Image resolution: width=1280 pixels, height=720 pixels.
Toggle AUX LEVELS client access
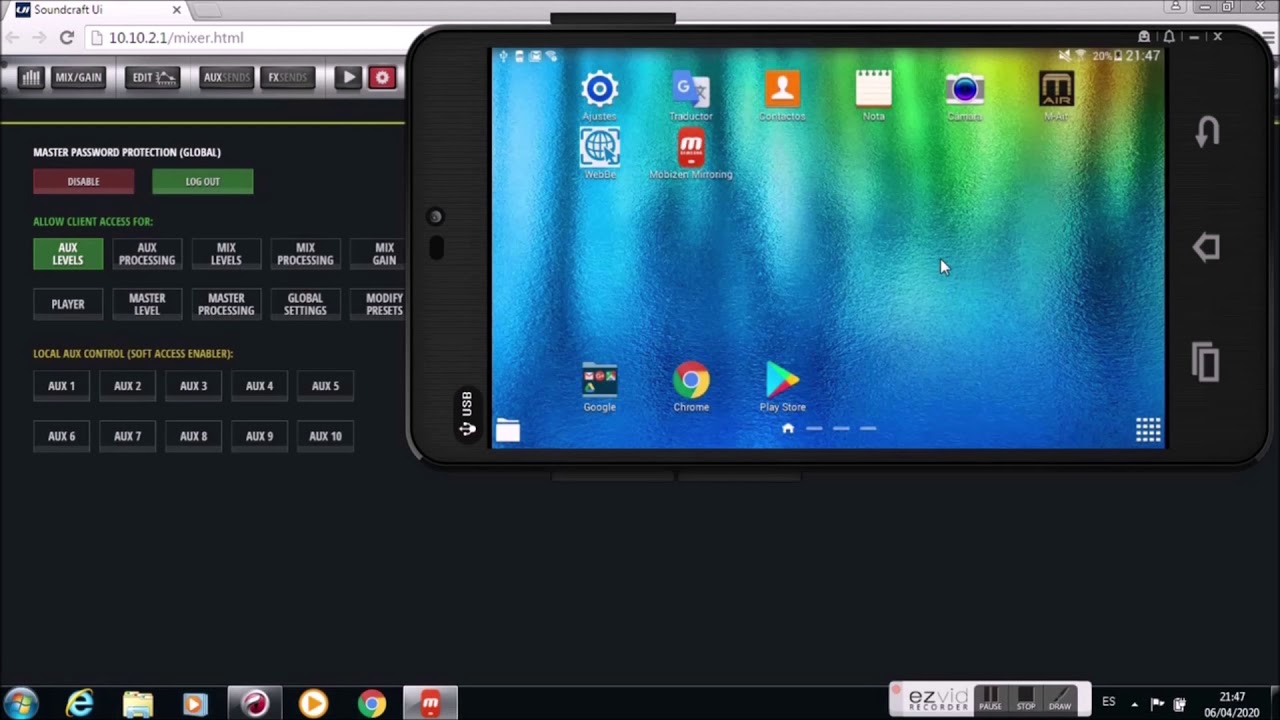68,254
